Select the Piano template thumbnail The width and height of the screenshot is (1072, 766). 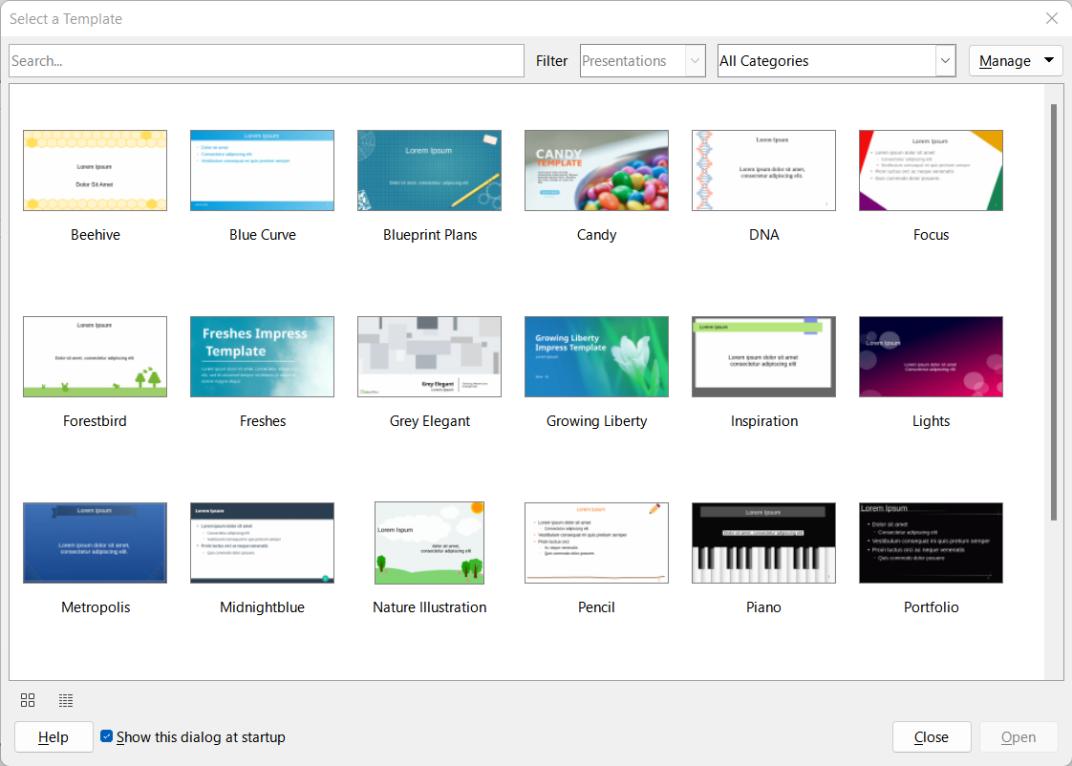[764, 543]
